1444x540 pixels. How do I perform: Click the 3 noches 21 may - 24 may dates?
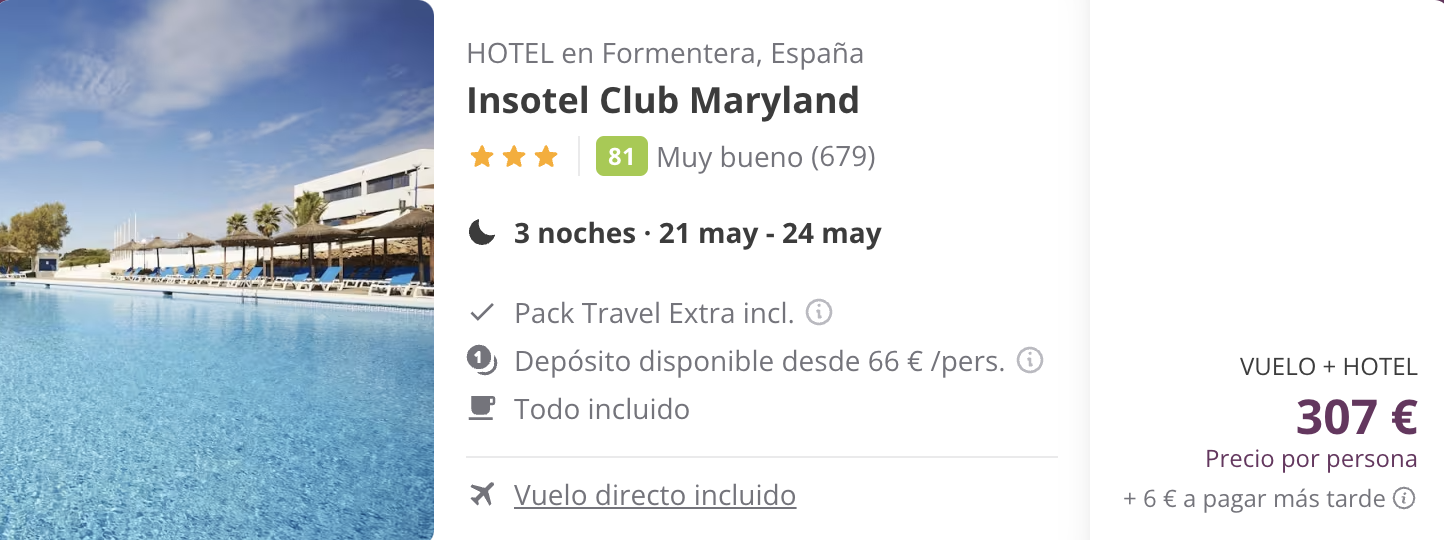click(698, 234)
